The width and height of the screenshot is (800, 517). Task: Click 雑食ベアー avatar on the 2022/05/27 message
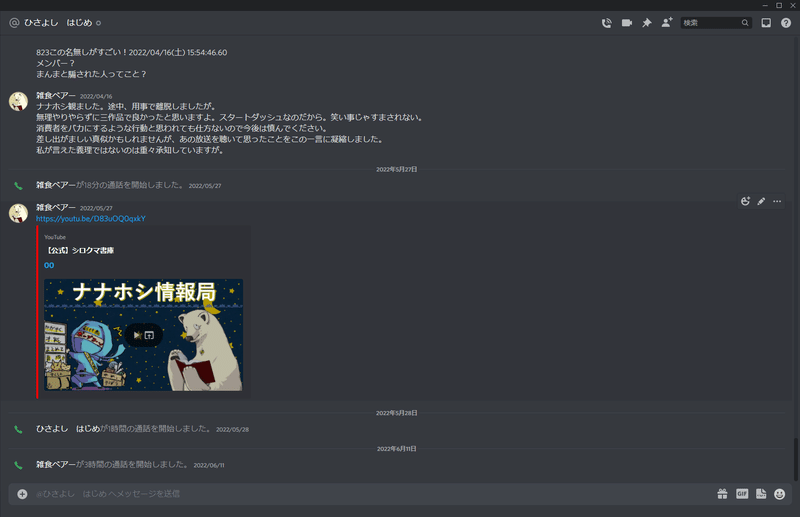pos(18,213)
